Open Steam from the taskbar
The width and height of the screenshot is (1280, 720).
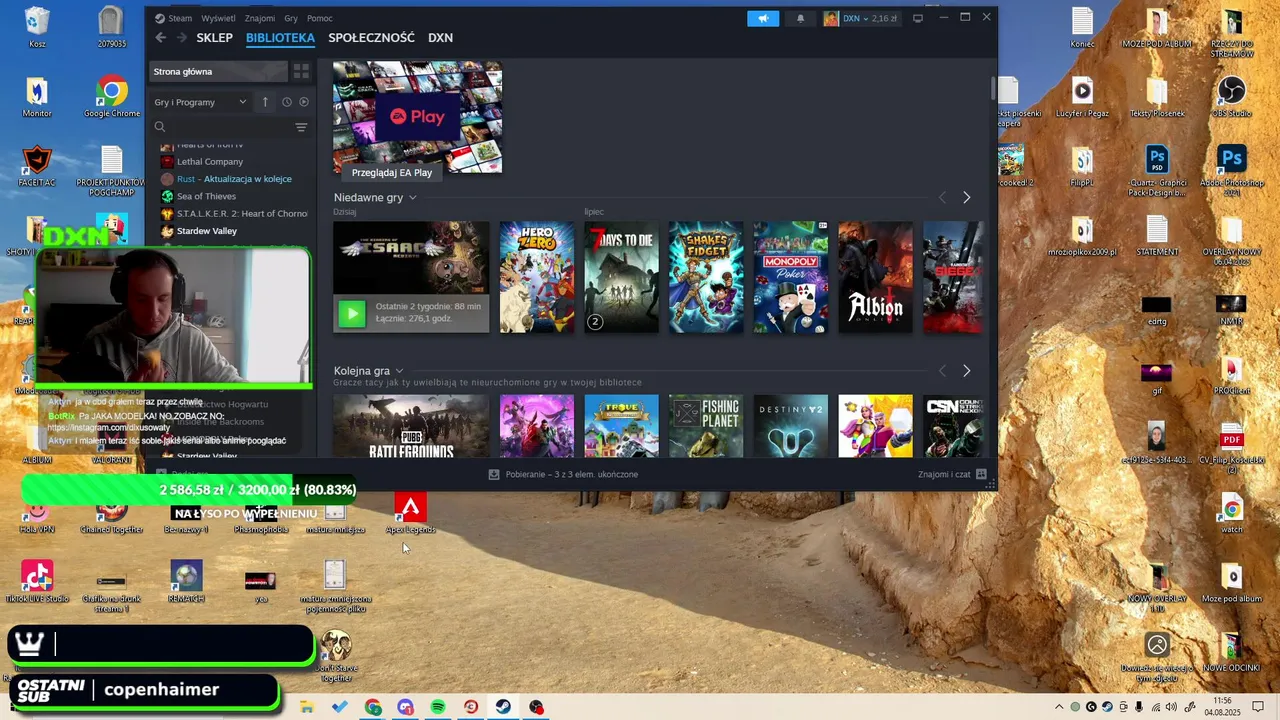[x=503, y=707]
